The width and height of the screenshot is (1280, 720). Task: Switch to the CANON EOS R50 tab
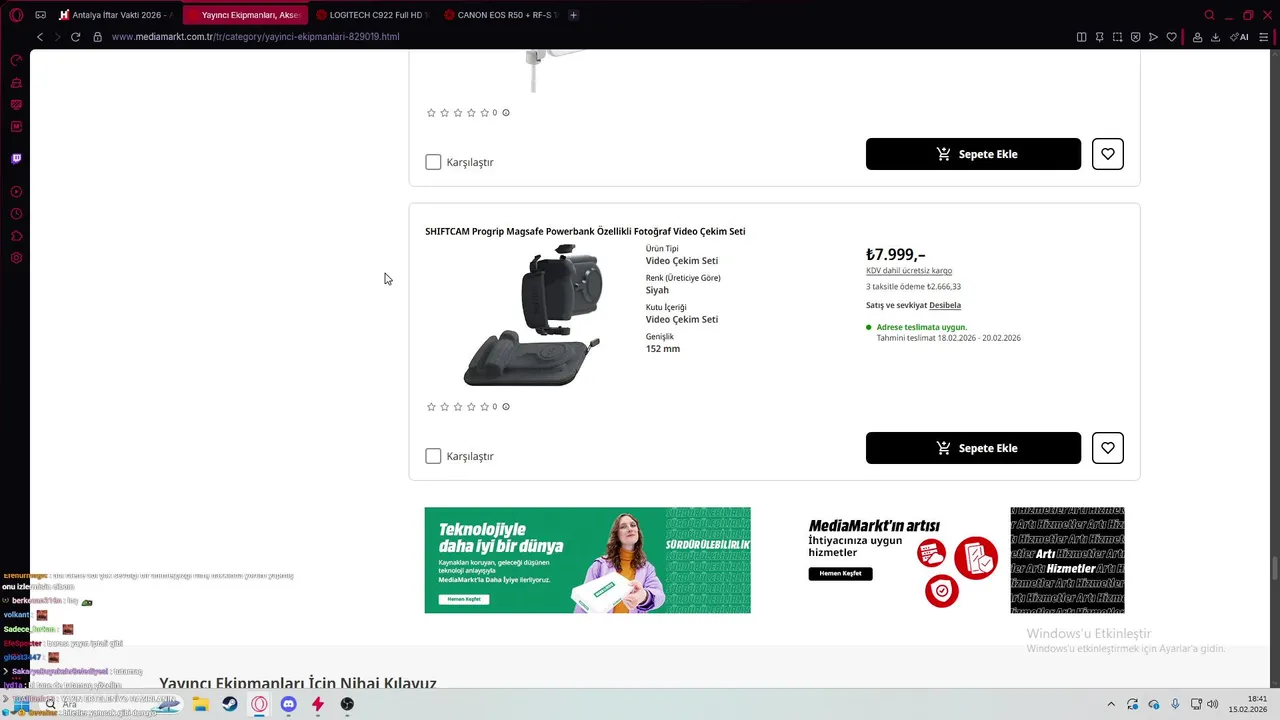pyautogui.click(x=499, y=15)
